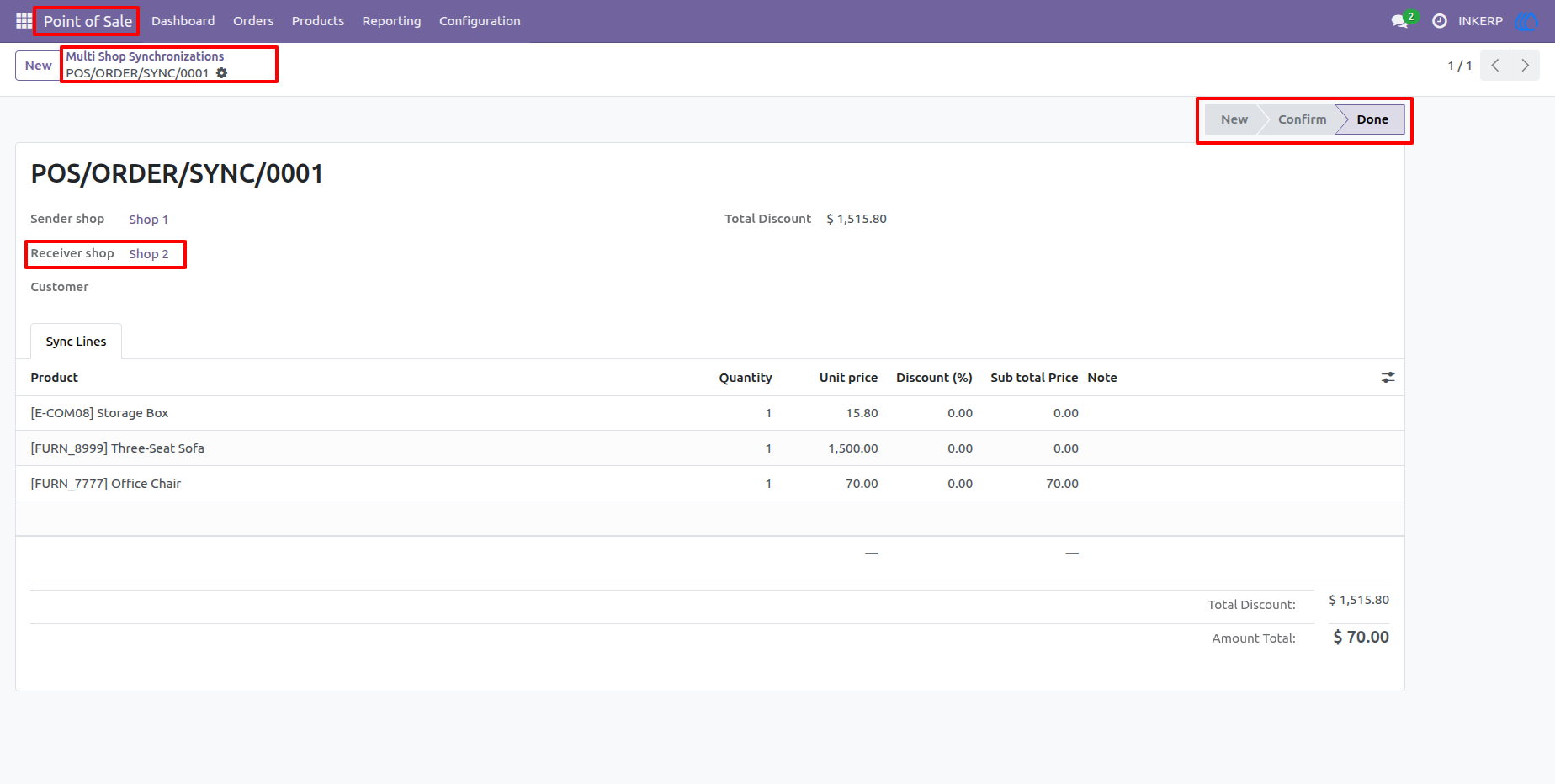The width and height of the screenshot is (1555, 784).
Task: Open the Shop 2 receiver shop link
Action: pyautogui.click(x=148, y=254)
